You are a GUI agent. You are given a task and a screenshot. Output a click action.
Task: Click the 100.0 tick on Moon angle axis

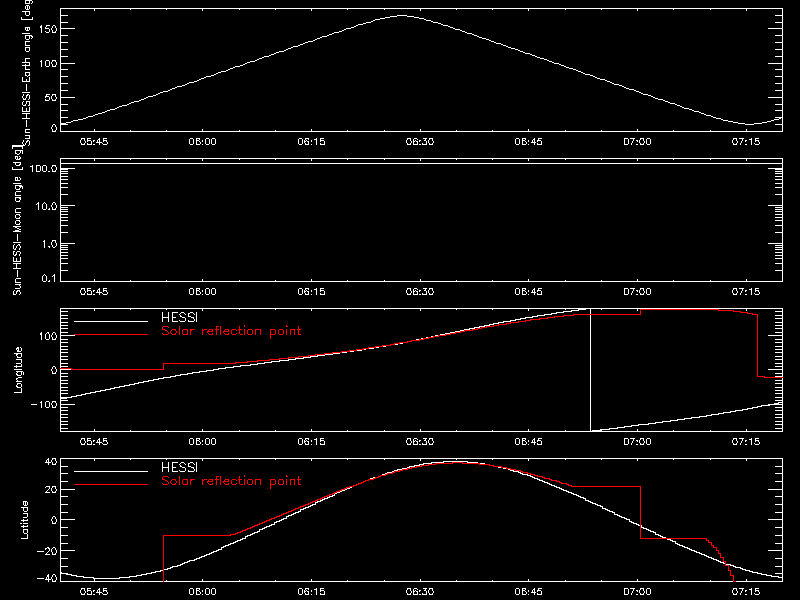click(43, 169)
